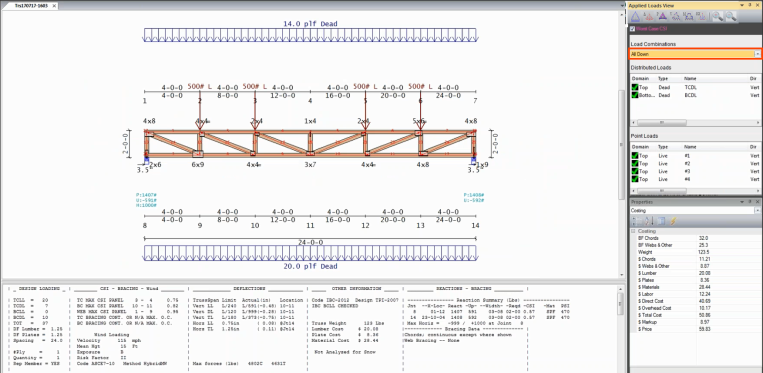The width and height of the screenshot is (763, 373).
Task: Uncheck the TCDL distributed load row
Action: pos(635,88)
